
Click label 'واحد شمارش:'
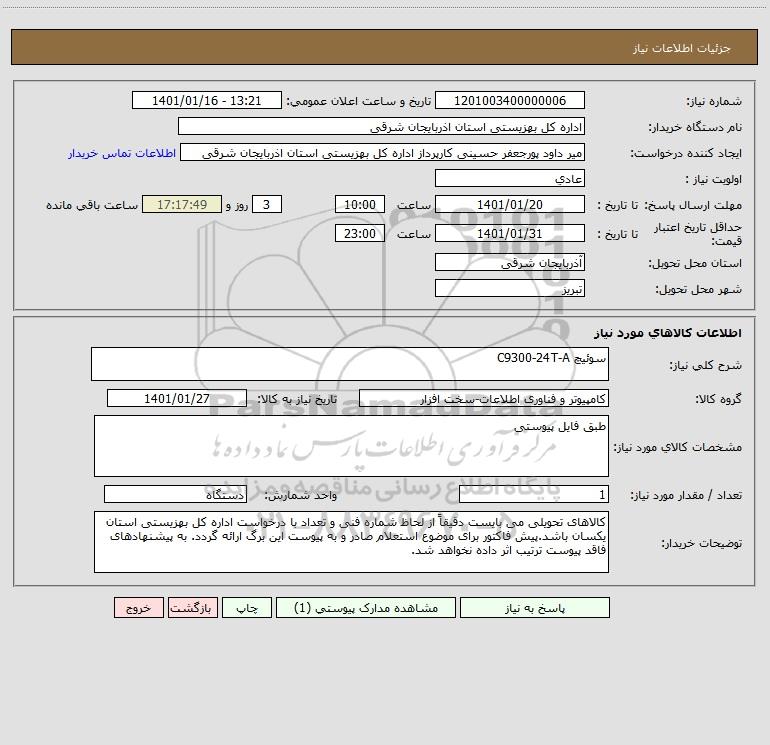click(x=301, y=496)
